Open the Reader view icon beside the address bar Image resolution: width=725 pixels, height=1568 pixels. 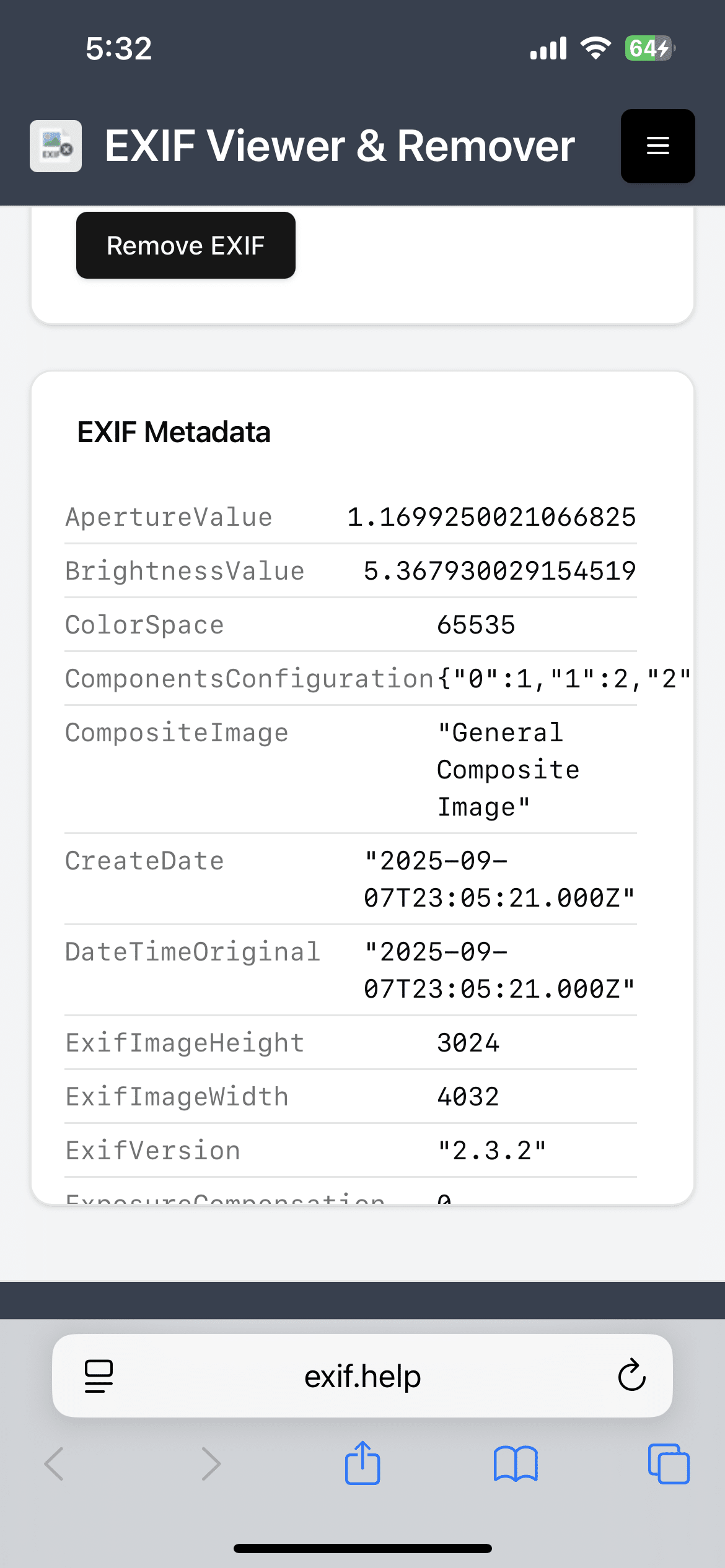pos(99,1376)
